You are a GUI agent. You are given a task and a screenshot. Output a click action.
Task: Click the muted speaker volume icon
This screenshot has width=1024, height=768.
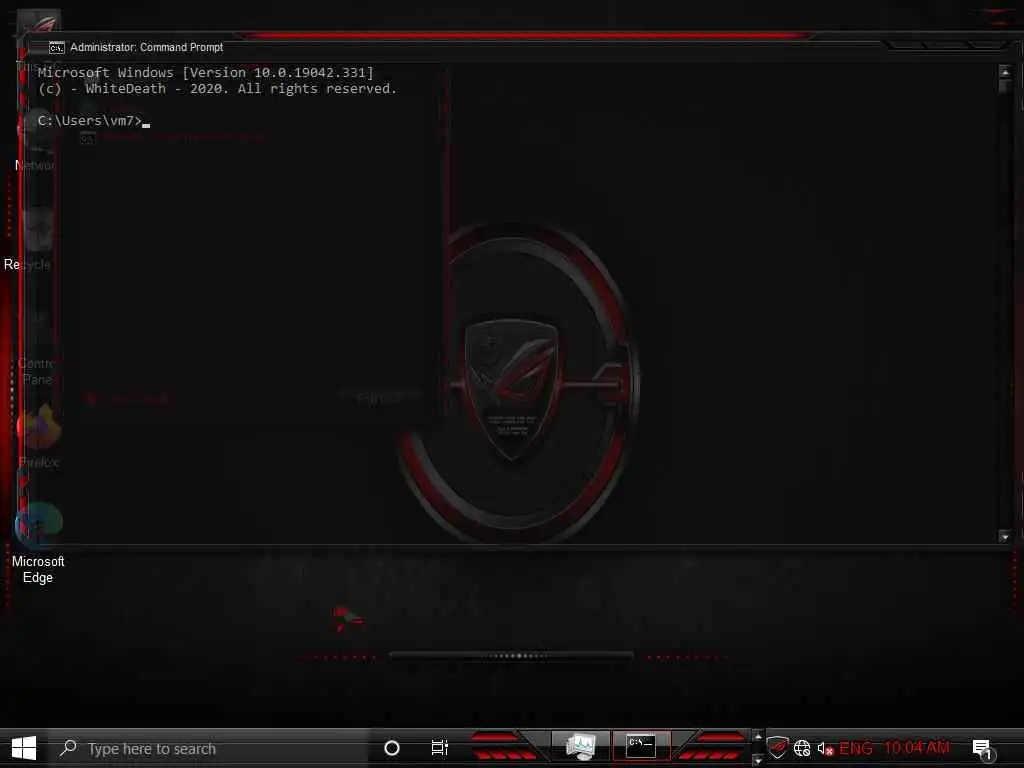click(825, 748)
